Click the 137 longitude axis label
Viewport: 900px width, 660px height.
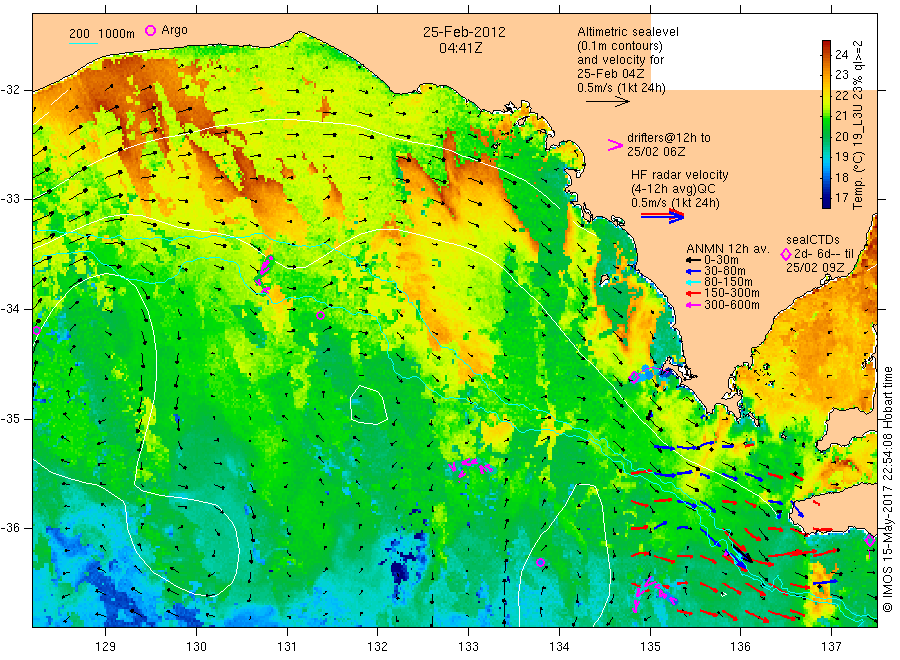[x=831, y=646]
